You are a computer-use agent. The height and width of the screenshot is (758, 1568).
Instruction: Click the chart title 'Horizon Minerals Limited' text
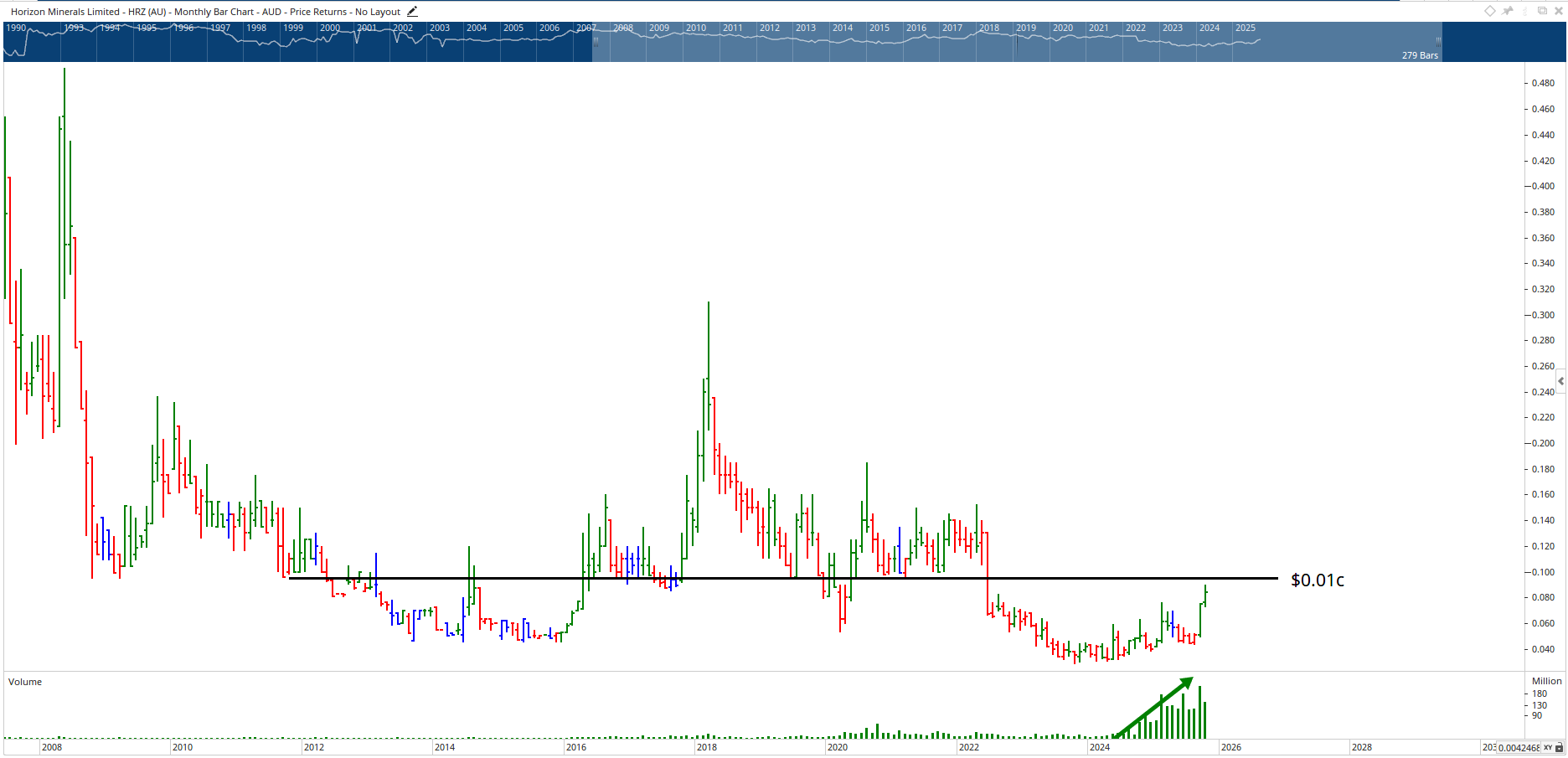point(65,12)
